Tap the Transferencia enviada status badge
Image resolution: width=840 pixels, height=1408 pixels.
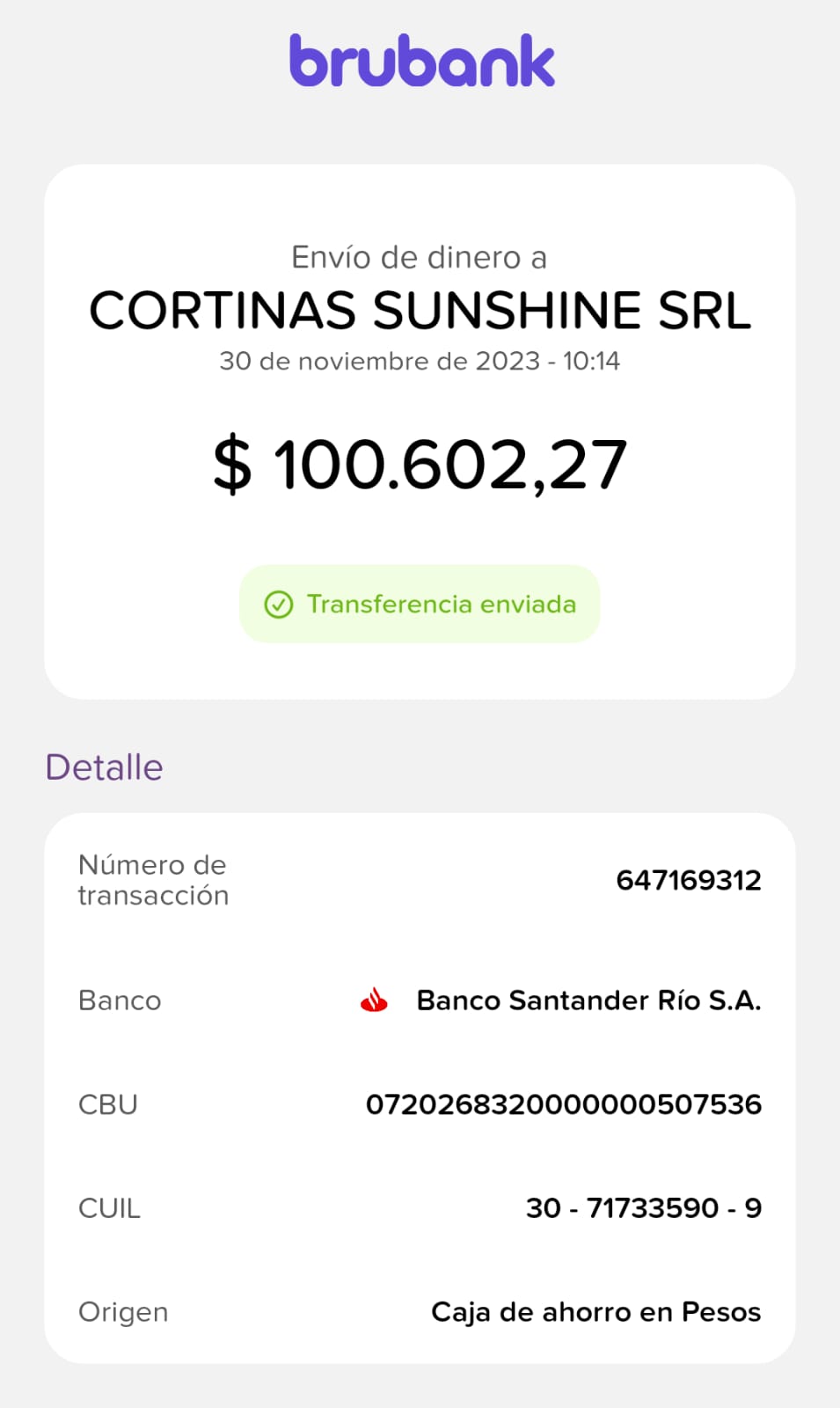click(x=420, y=604)
